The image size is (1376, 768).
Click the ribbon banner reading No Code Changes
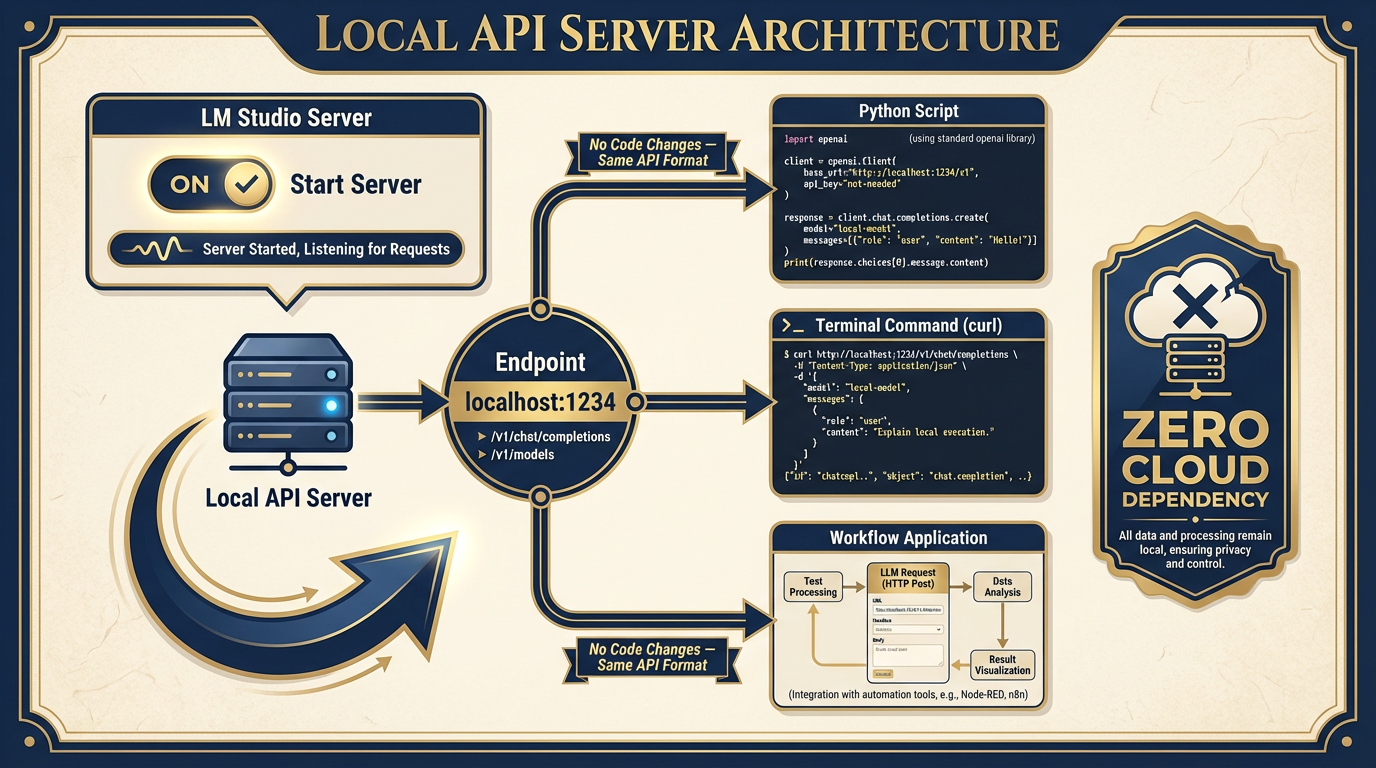tap(652, 152)
